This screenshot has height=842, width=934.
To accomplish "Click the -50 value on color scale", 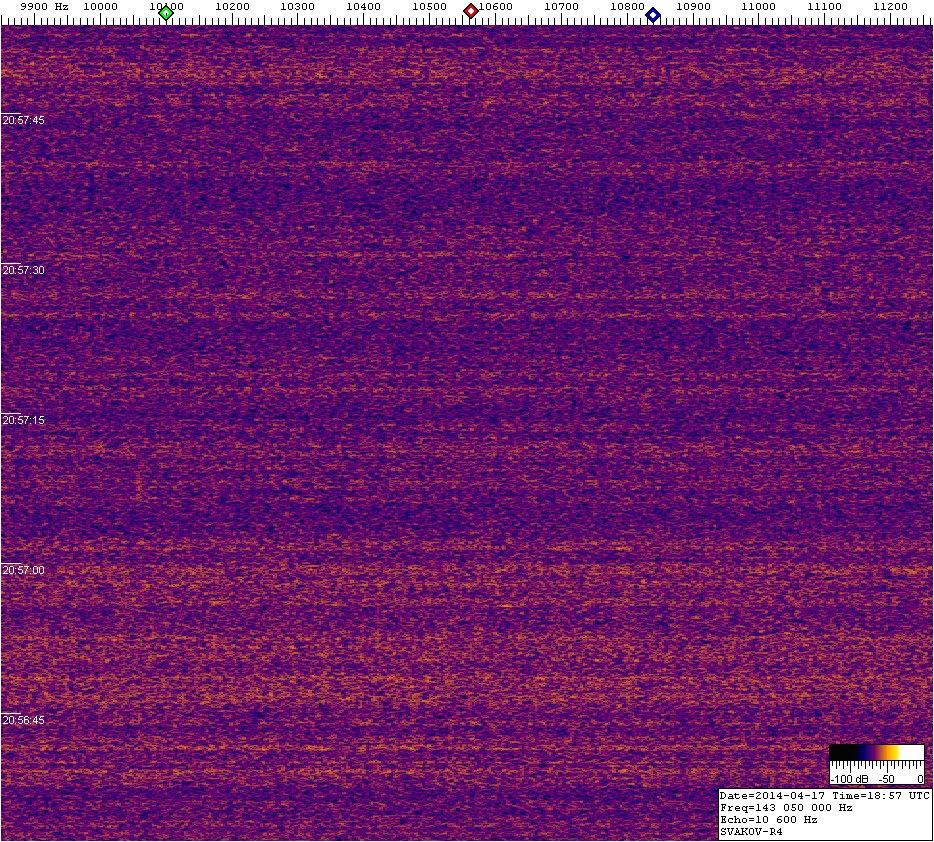I will point(886,778).
